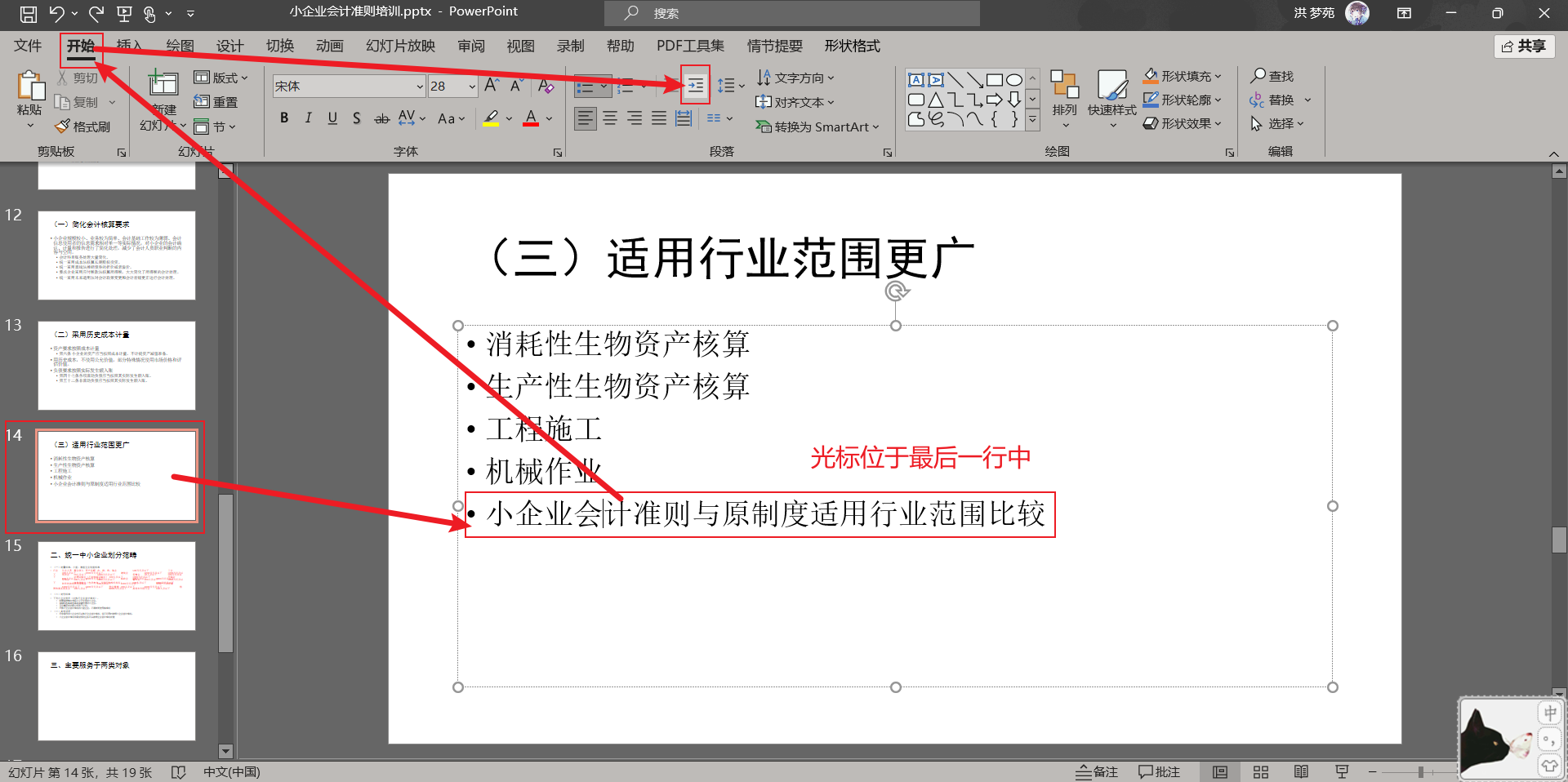Click Shape Effects (形状效果) button
Viewport: 1568px width, 782px height.
click(1182, 123)
